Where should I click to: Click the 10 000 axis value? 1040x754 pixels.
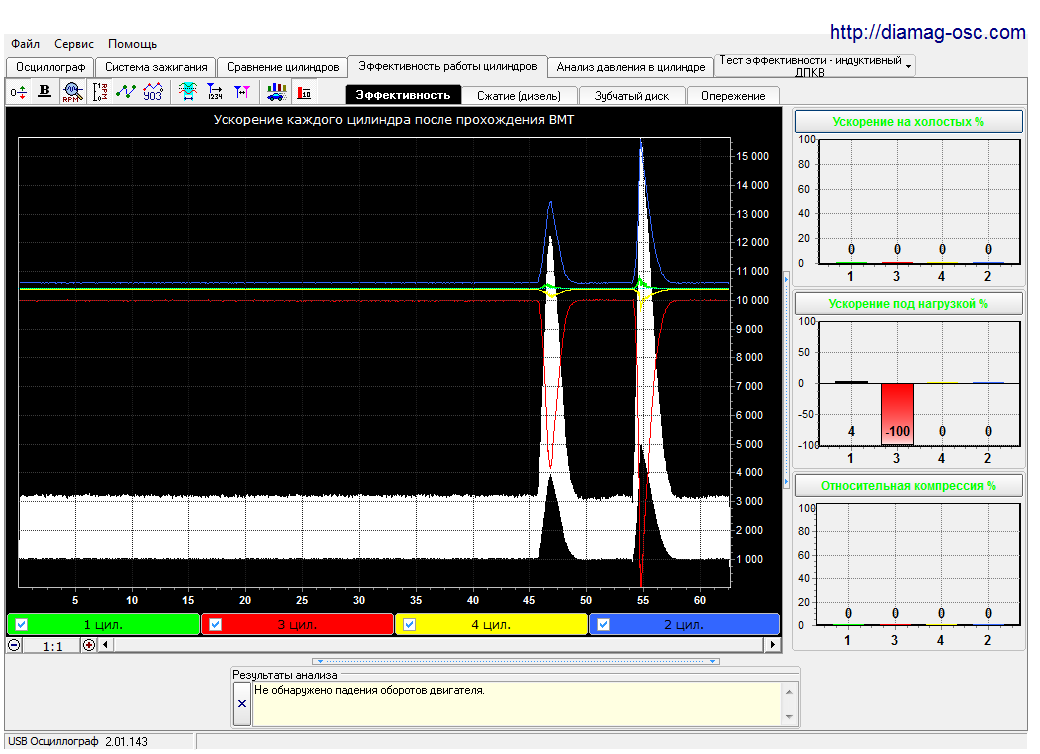coord(752,300)
